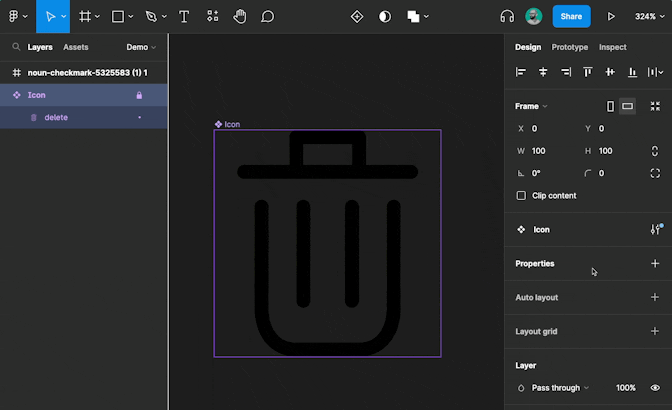This screenshot has width=672, height=410.
Task: Add auto layout to Icon
Action: 655,297
